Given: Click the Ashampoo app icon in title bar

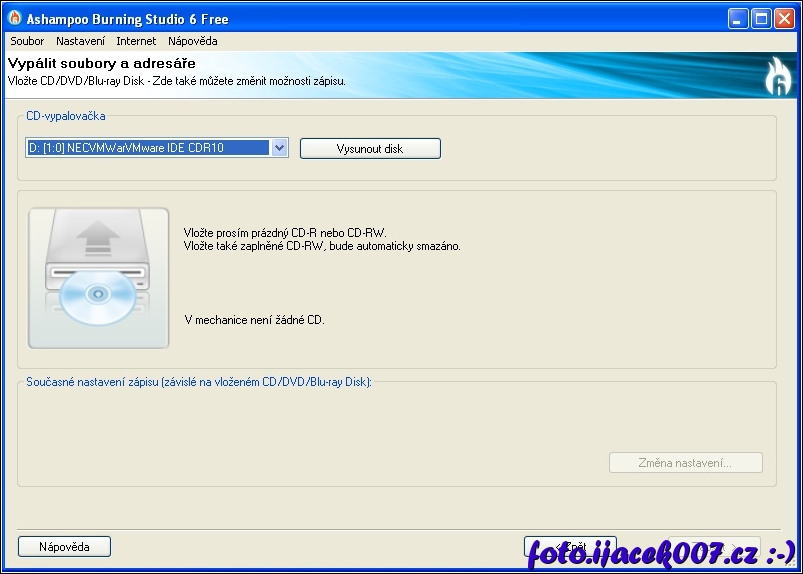Looking at the screenshot, I should tap(14, 18).
